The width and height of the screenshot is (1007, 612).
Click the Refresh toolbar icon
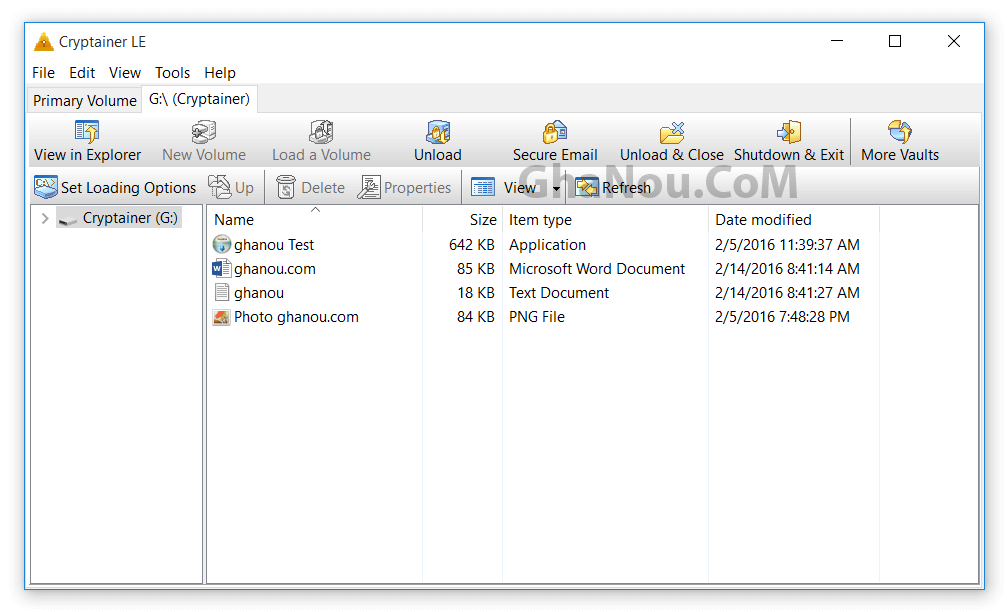[587, 188]
